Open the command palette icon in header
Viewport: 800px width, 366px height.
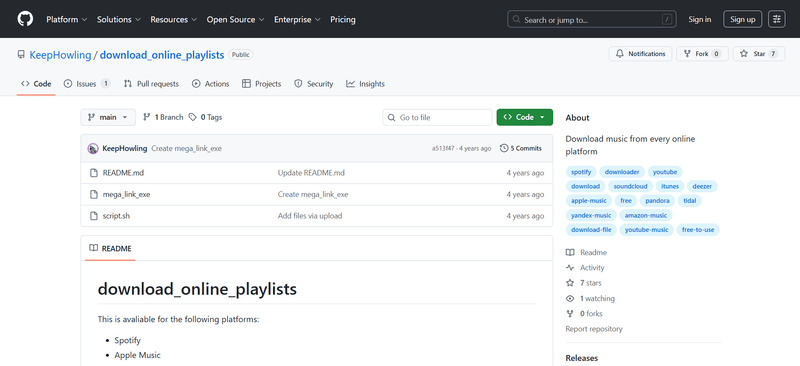777,19
